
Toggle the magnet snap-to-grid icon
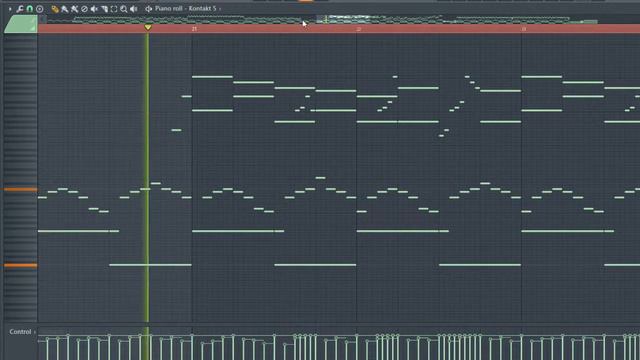point(30,9)
